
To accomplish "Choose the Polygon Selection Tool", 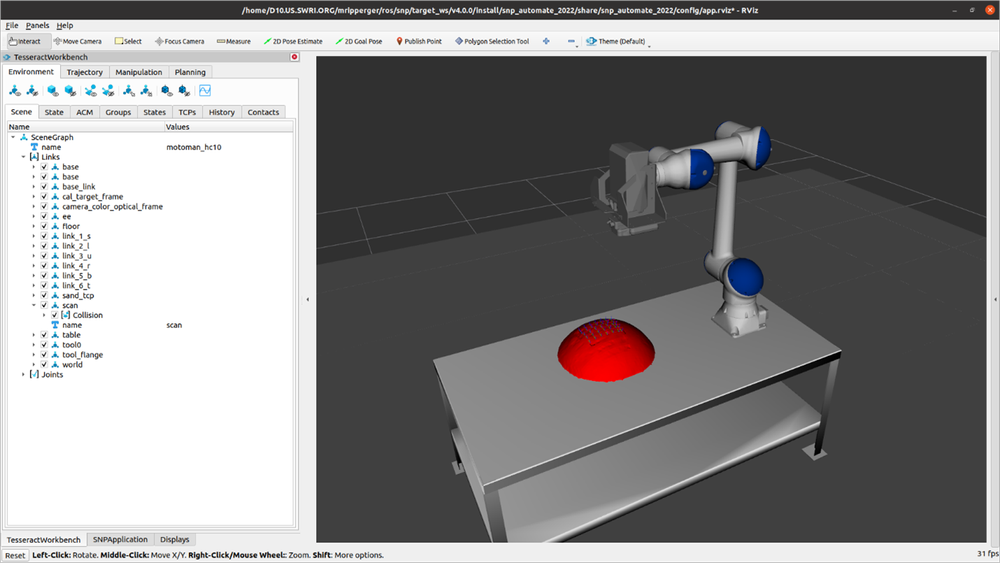I will click(x=492, y=41).
